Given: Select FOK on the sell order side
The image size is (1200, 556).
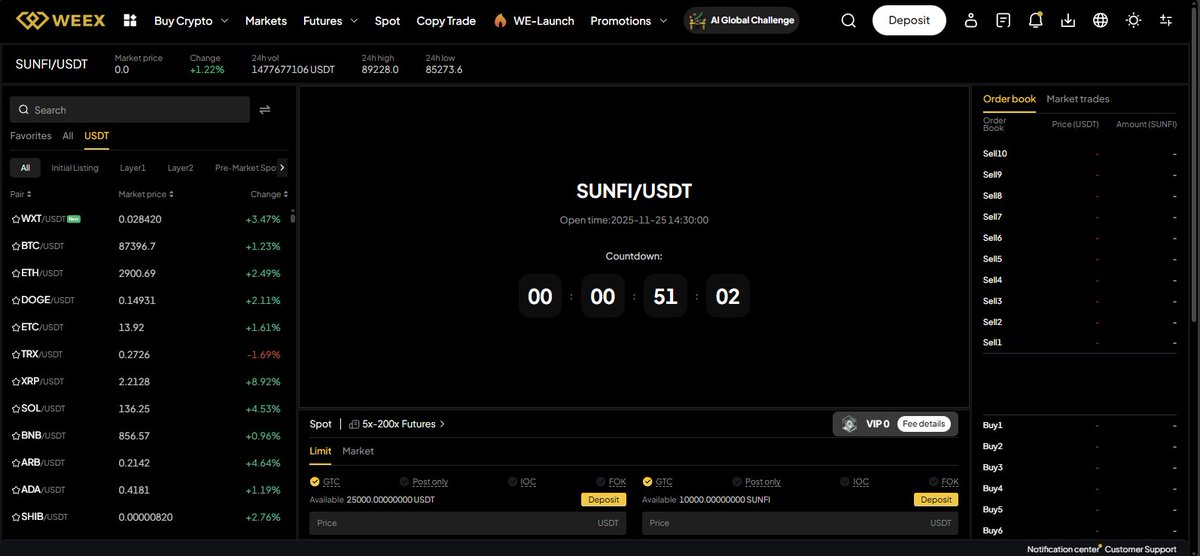Looking at the screenshot, I should 942,482.
